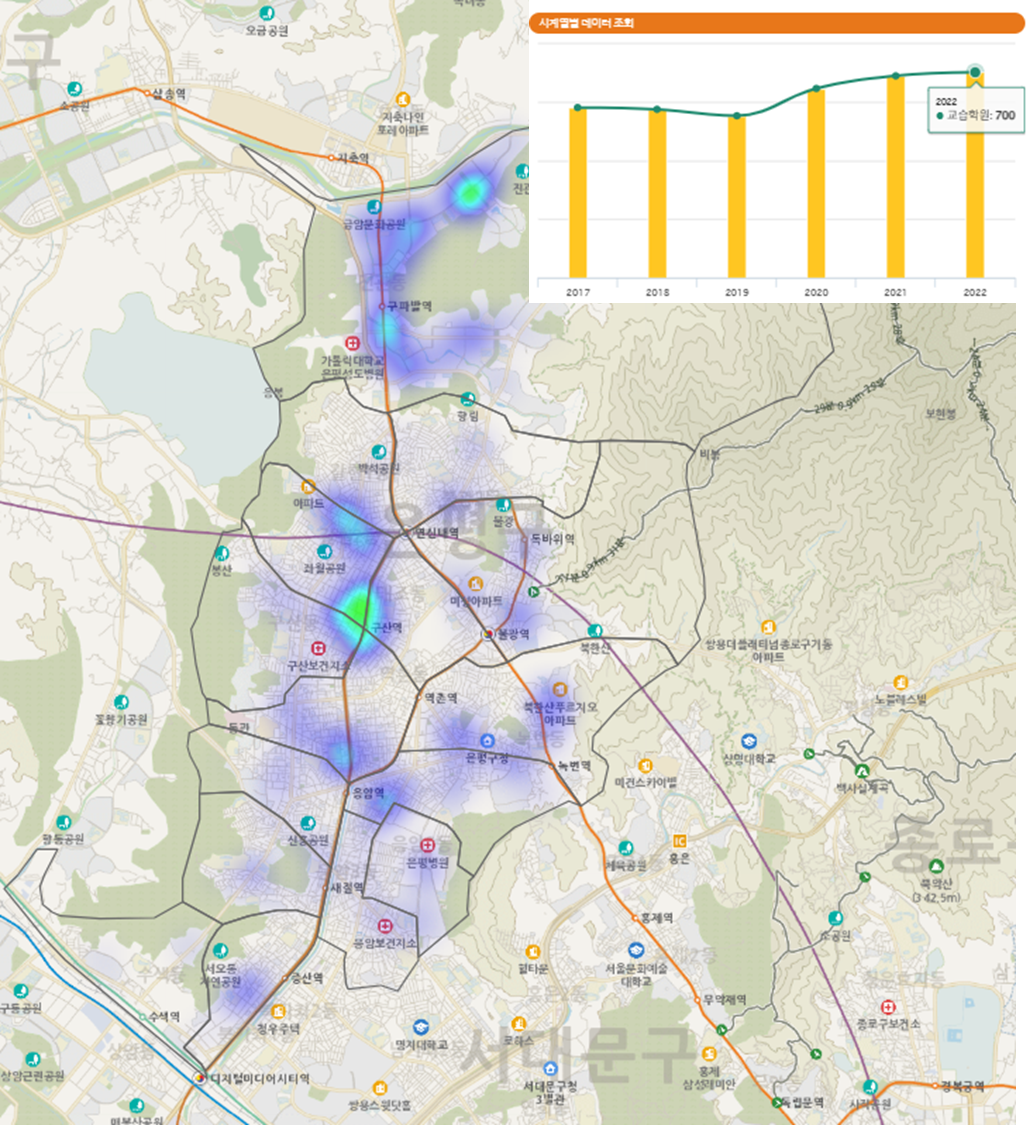Click the 수색역 station label
This screenshot has height=1125, width=1028.
[164, 1017]
